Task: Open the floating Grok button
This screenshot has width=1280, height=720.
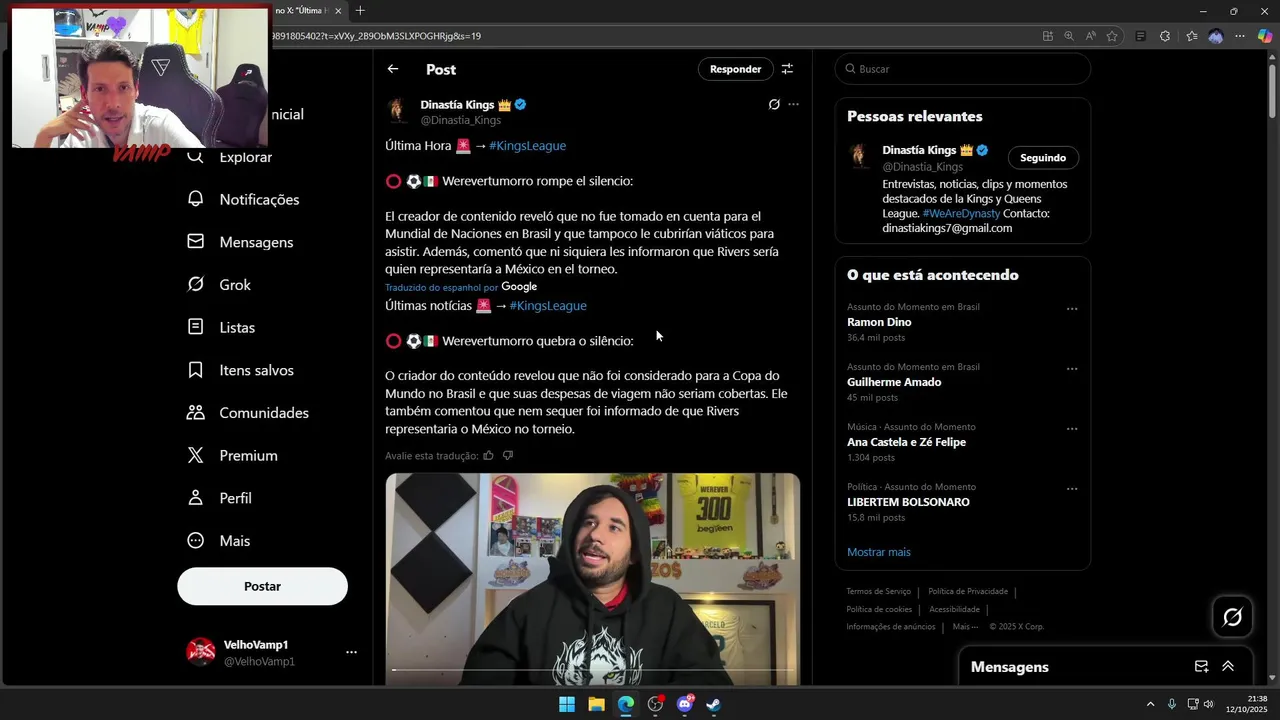Action: point(1232,617)
